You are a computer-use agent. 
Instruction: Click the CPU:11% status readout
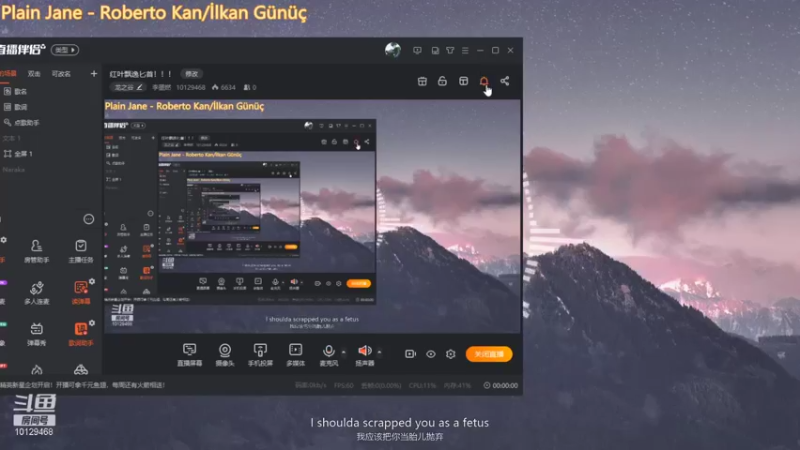coord(422,385)
